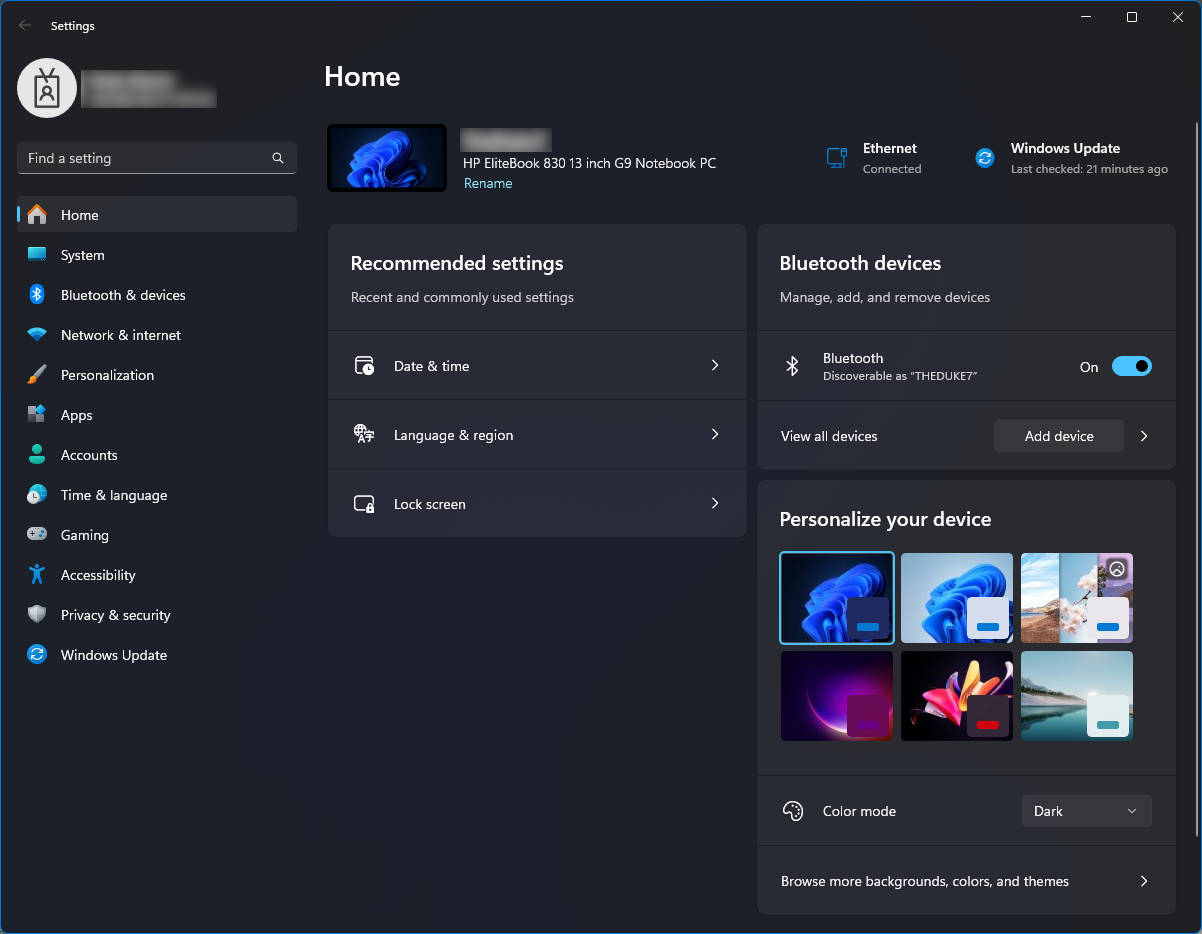Click the Find a setting search box
This screenshot has width=1202, height=934.
[x=157, y=158]
